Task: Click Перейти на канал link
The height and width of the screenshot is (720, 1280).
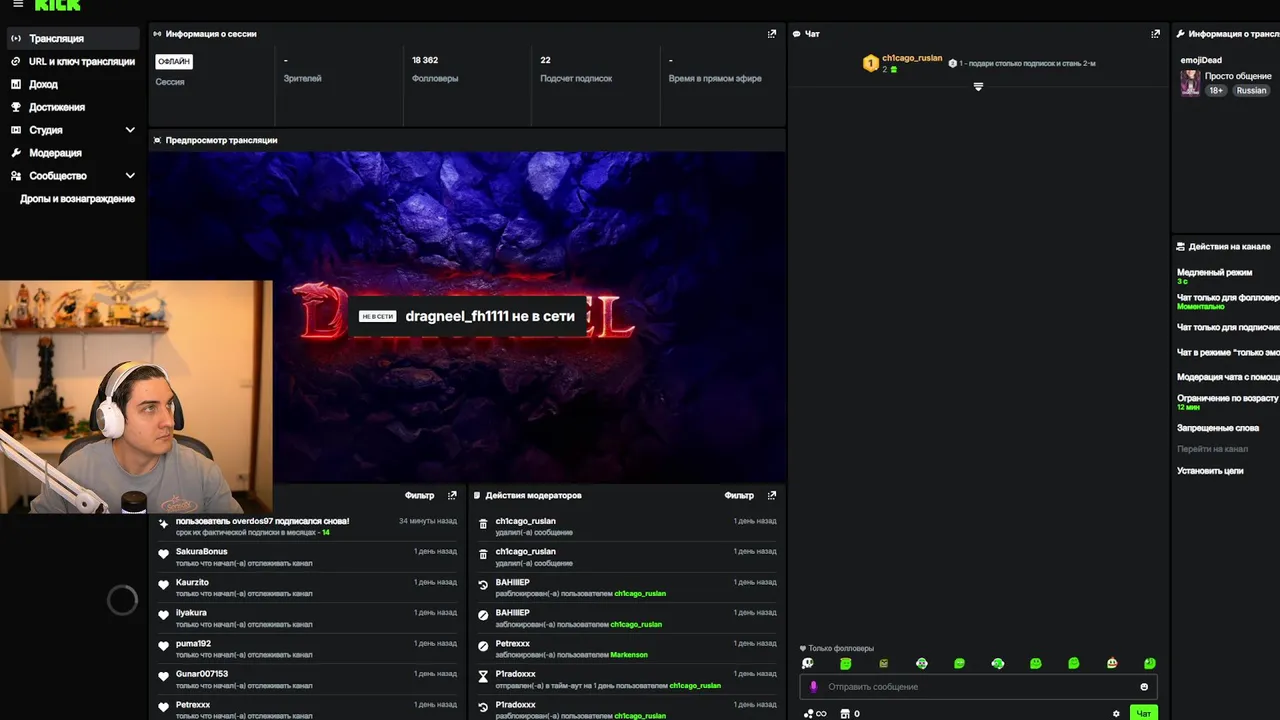Action: point(1212,449)
